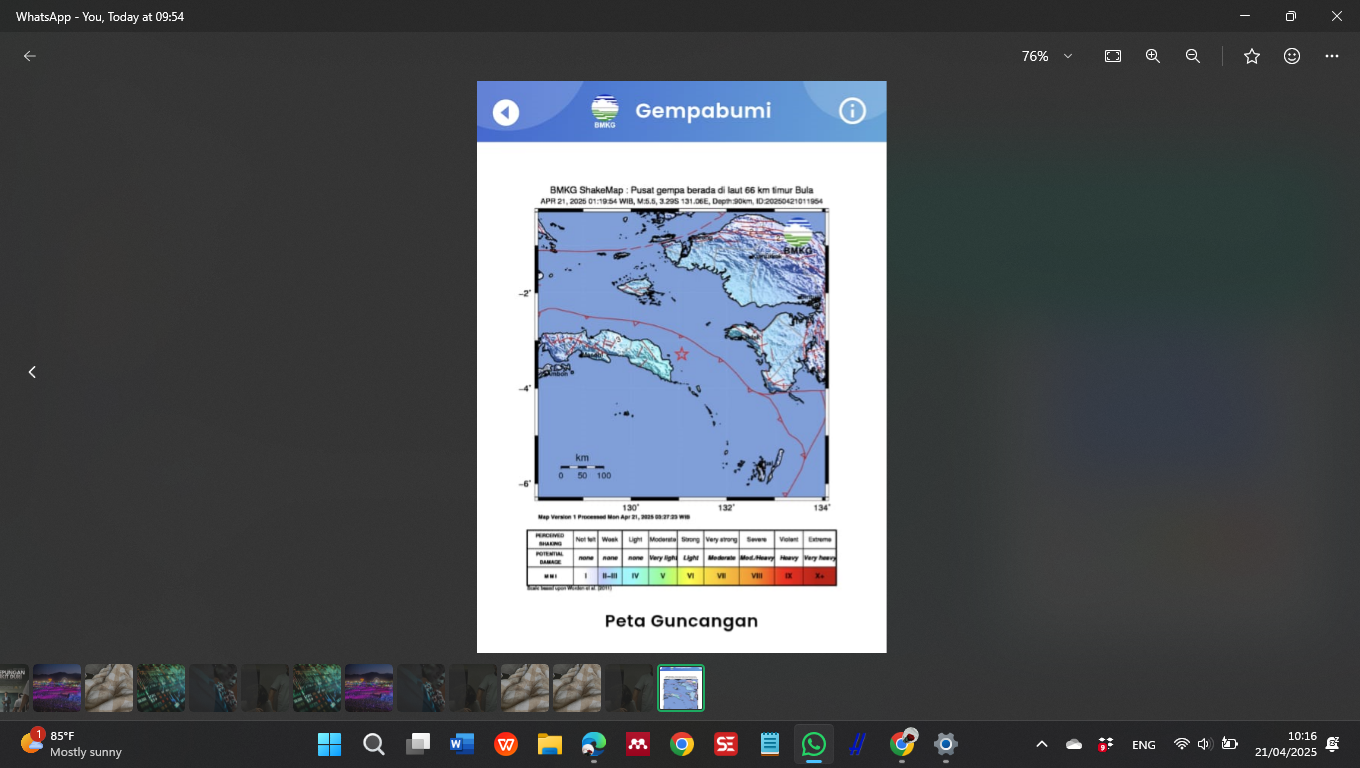
Task: Open the Windows Start menu
Action: 329,744
